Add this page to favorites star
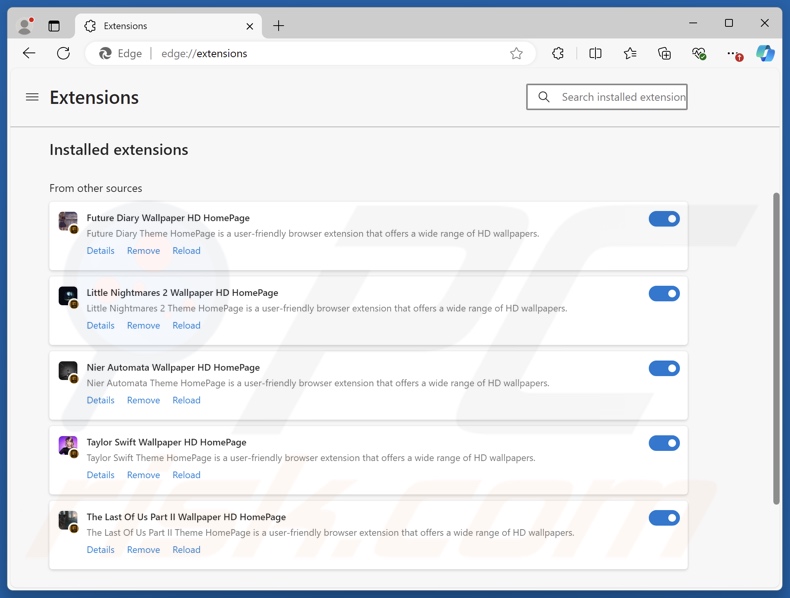Screen dimensions: 790x598 click(516, 54)
